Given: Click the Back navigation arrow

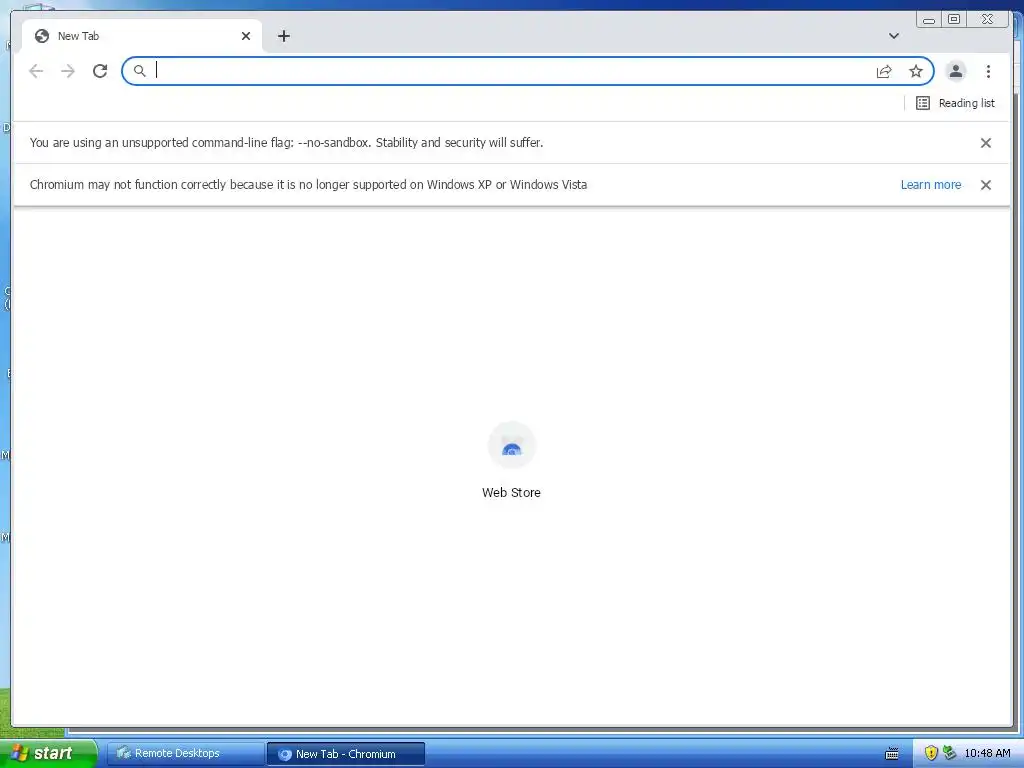Looking at the screenshot, I should coord(36,71).
